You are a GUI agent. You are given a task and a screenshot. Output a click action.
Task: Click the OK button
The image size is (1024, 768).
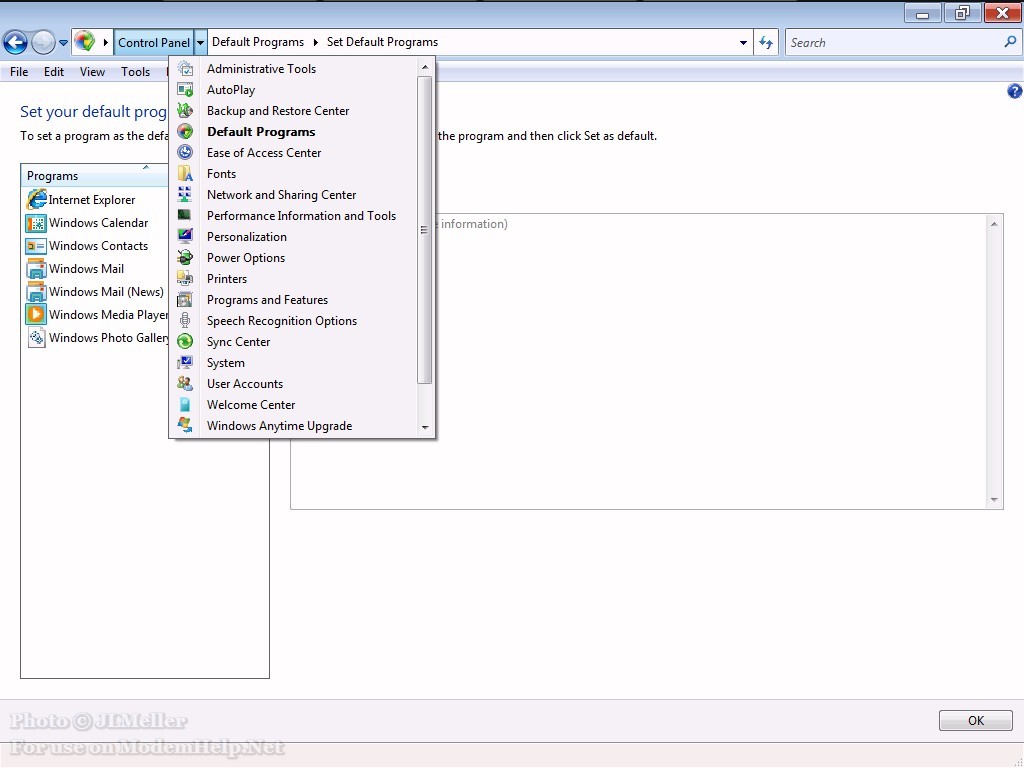coord(976,720)
